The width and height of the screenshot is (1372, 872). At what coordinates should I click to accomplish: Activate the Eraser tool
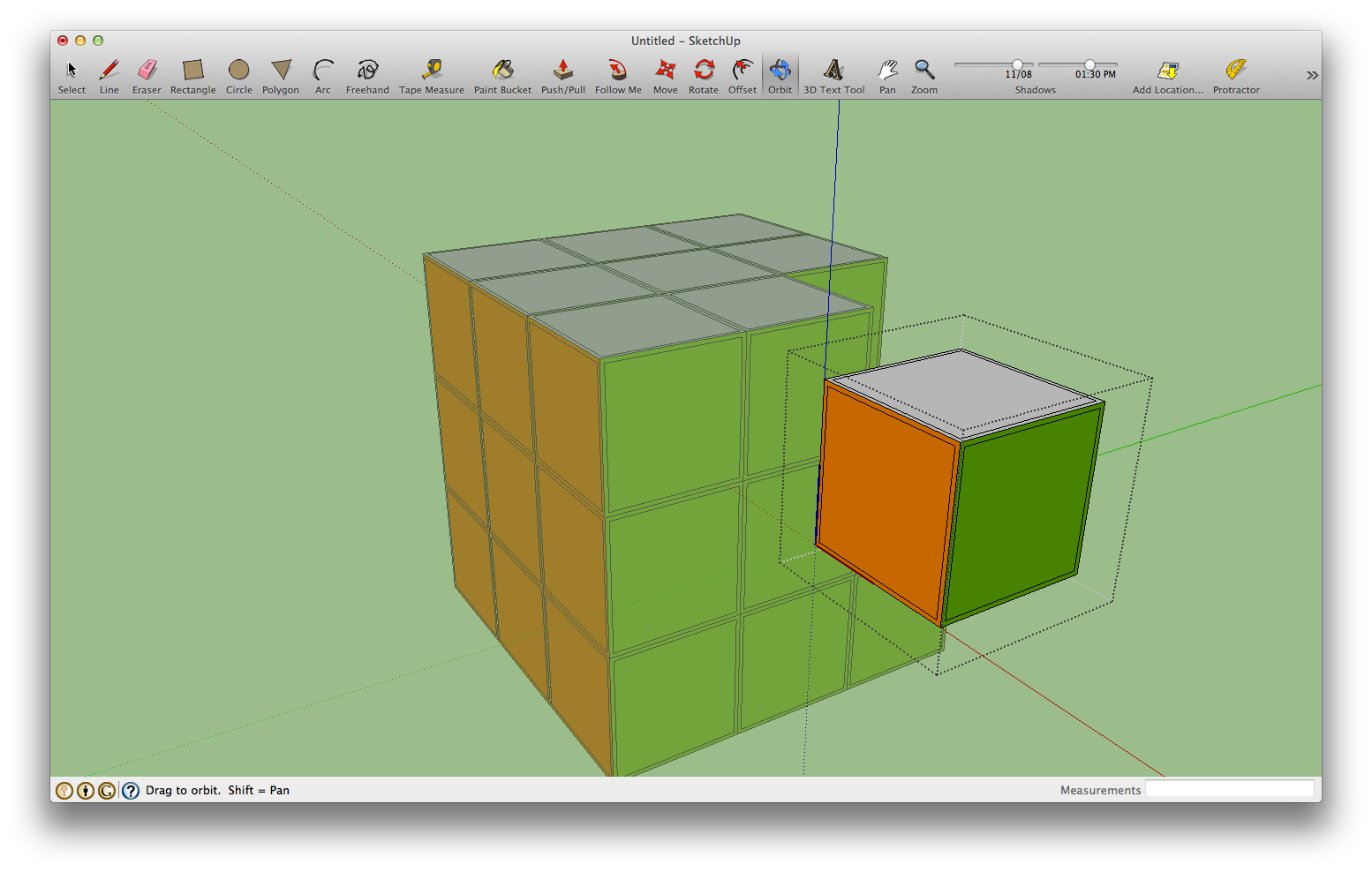click(x=147, y=71)
